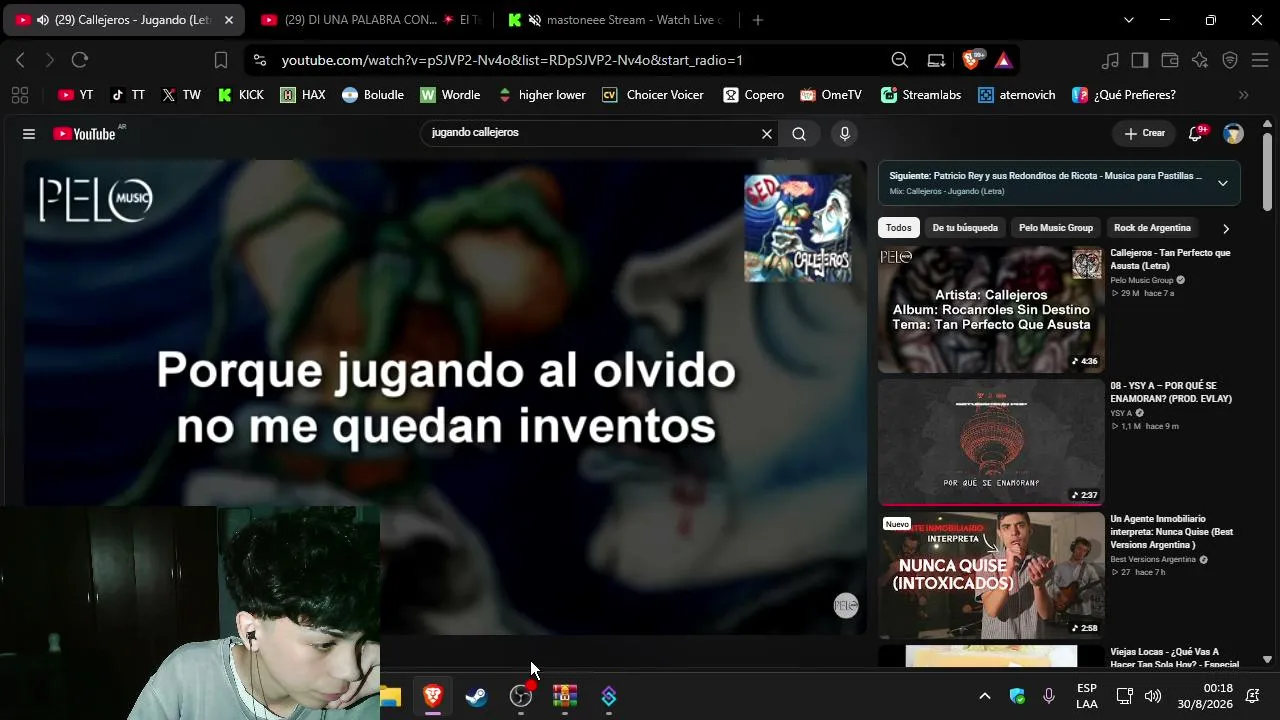Unmute the mastoneee Stream tab
Image resolution: width=1280 pixels, height=720 pixels.
coord(535,20)
